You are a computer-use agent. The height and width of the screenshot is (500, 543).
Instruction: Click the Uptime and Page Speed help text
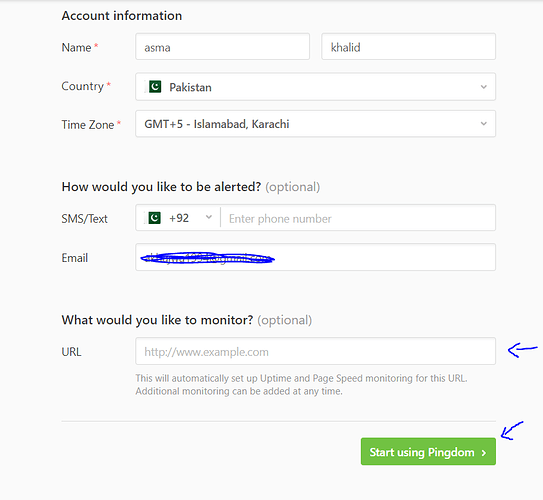click(301, 385)
